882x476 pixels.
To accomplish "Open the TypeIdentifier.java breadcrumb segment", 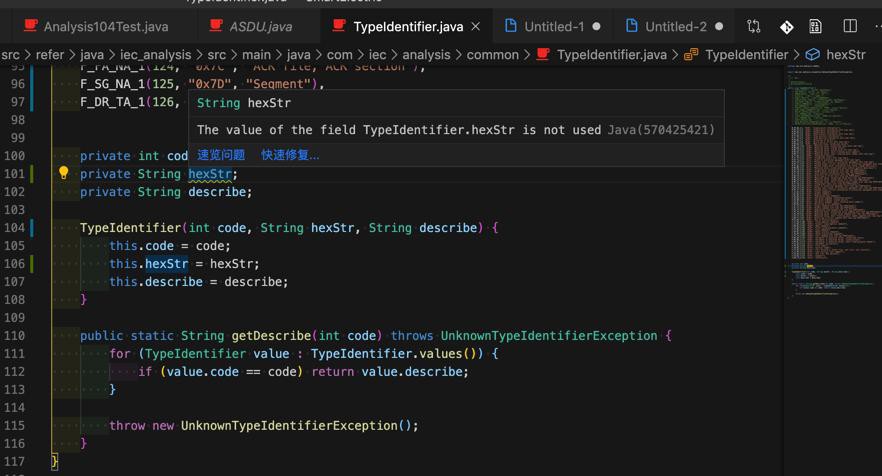I will point(611,55).
